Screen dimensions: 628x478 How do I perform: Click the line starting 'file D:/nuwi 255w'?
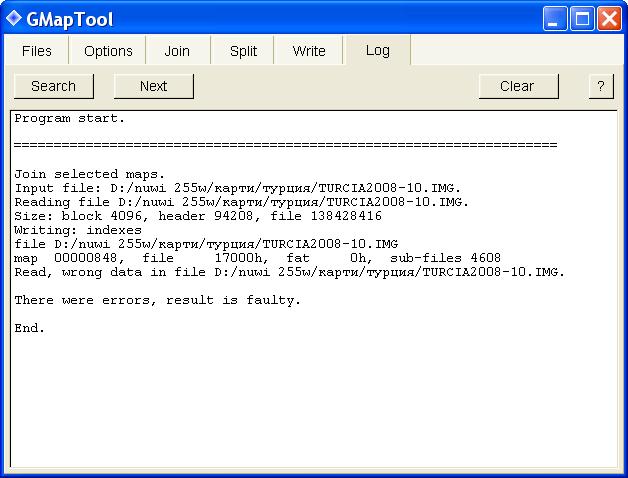[206, 244]
